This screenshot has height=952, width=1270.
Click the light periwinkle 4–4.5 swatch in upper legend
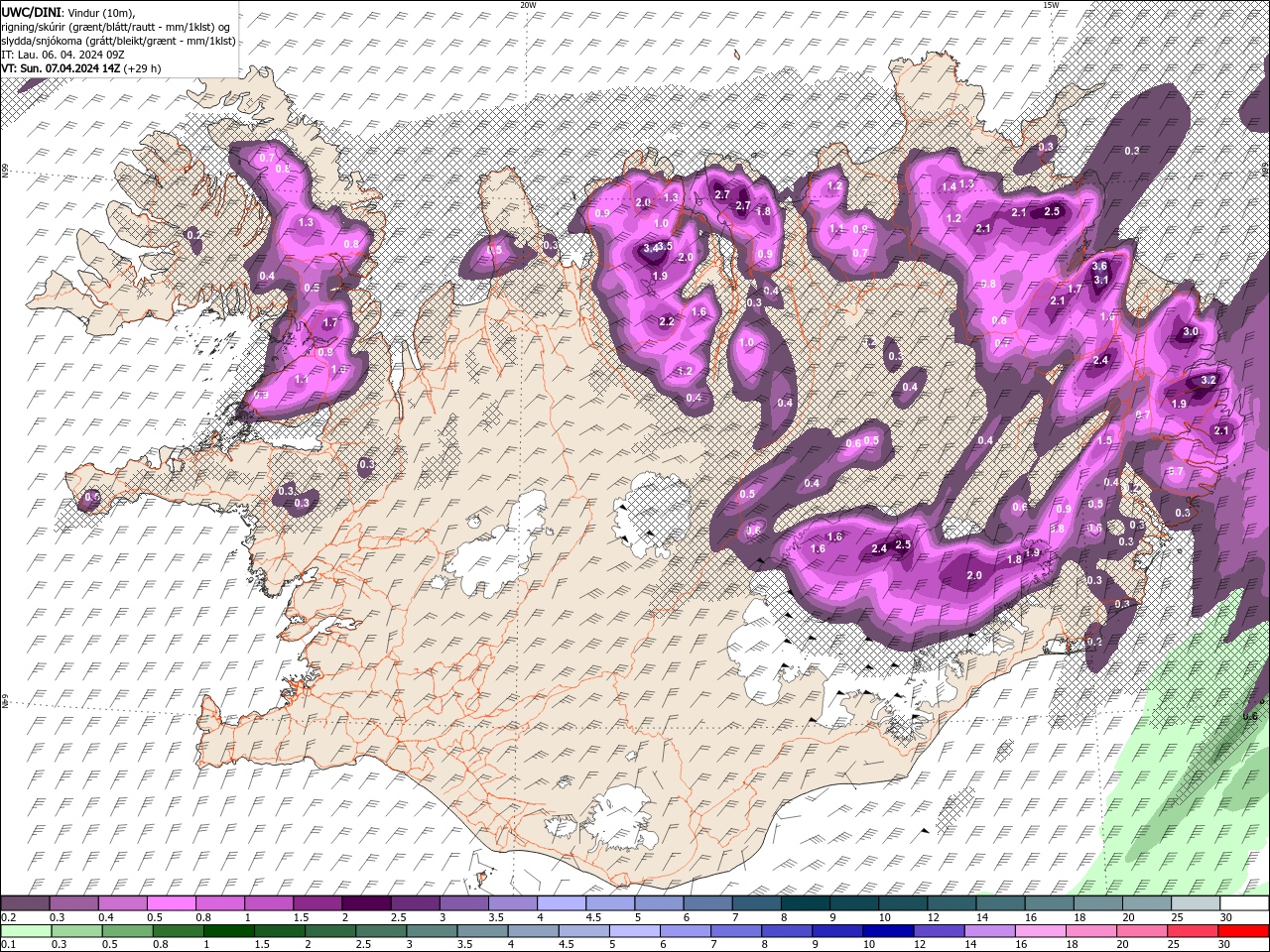562,903
